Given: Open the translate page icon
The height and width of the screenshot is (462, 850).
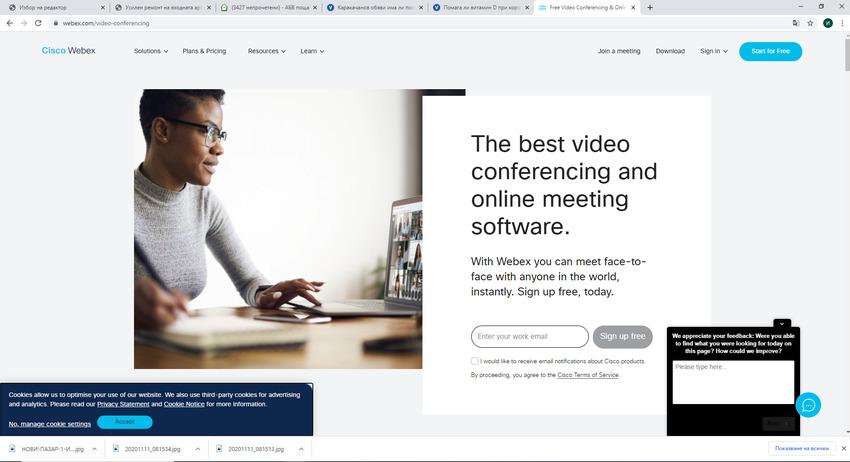Looking at the screenshot, I should coord(796,23).
